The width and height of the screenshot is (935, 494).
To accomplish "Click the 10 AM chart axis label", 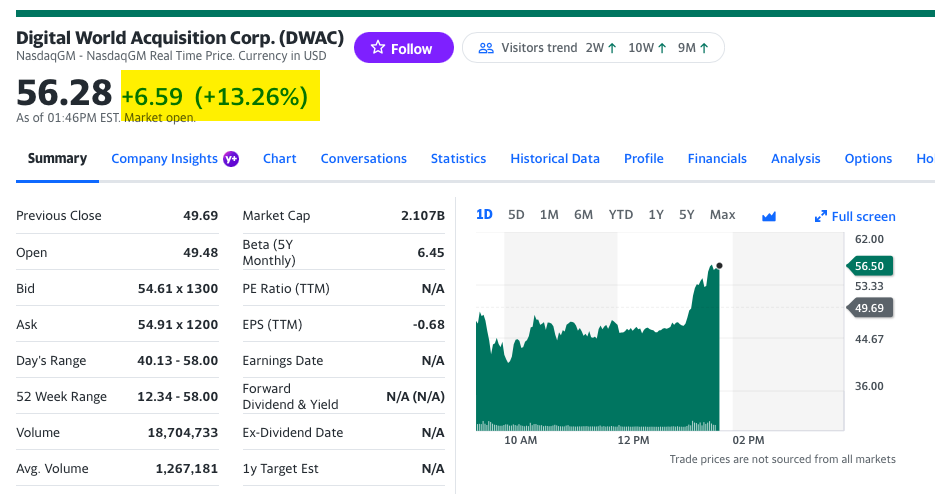I will (x=521, y=440).
